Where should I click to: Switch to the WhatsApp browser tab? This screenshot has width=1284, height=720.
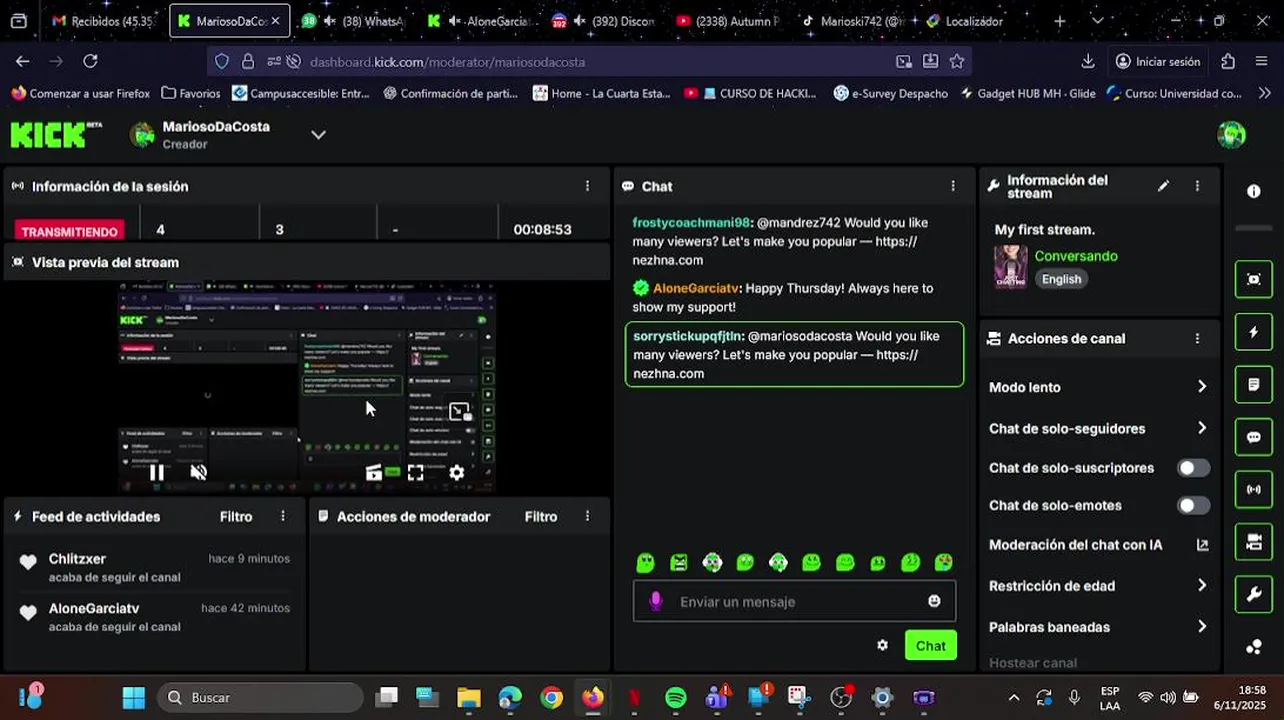(352, 21)
